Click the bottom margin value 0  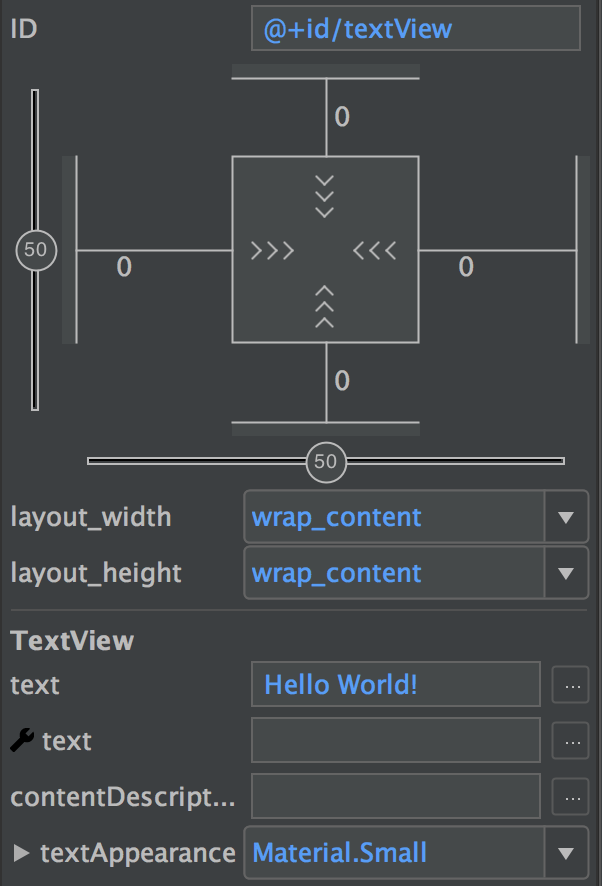[342, 381]
